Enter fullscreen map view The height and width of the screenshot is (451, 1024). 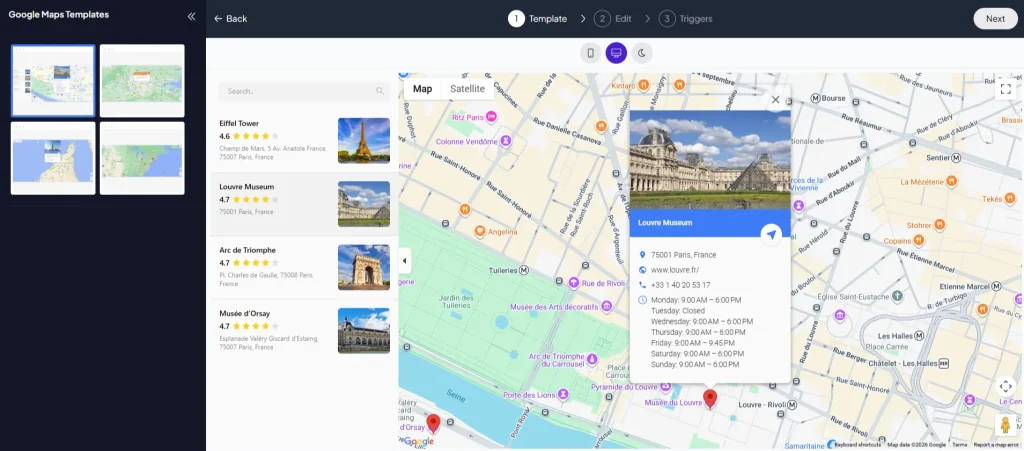click(1006, 89)
